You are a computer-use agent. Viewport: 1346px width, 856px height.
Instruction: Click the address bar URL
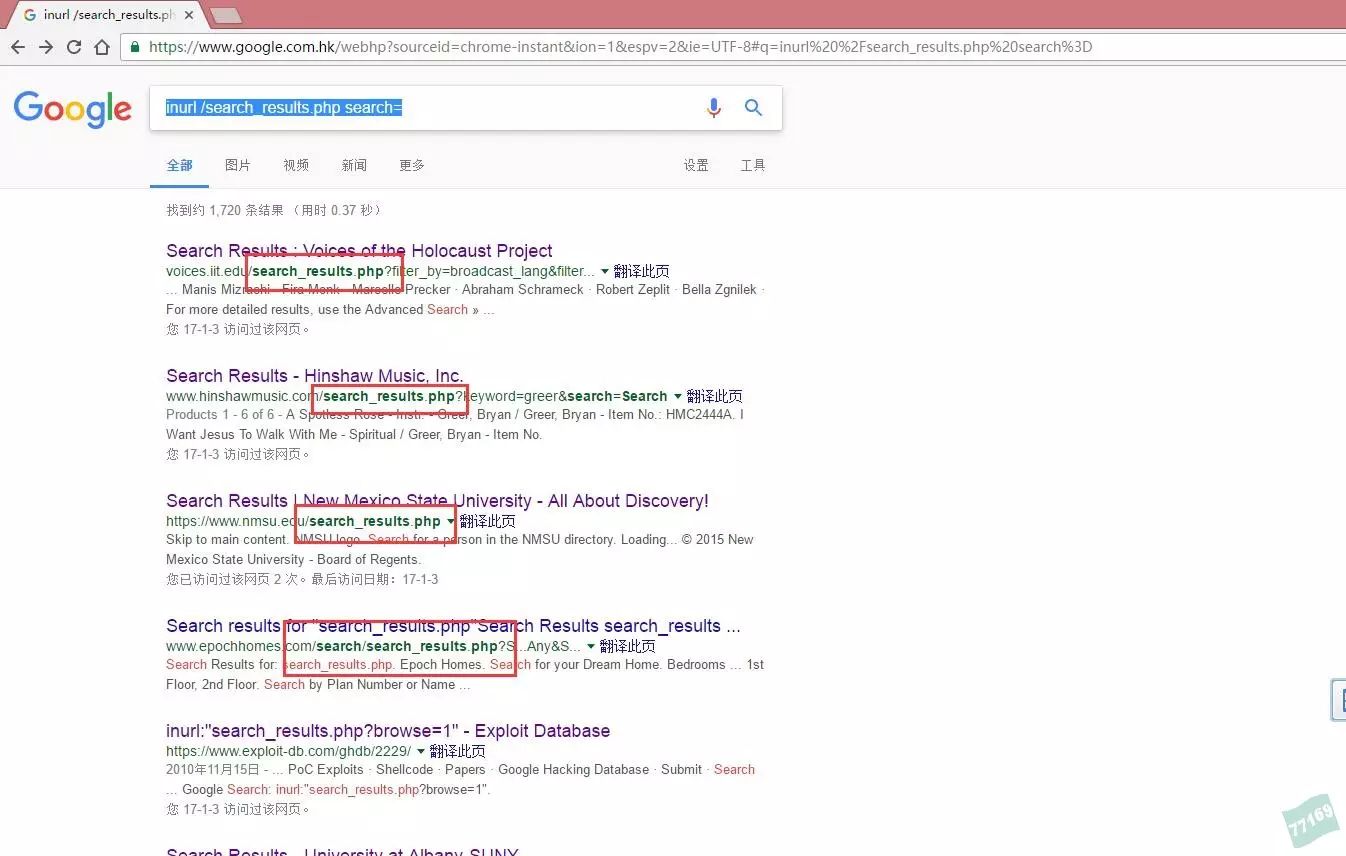coord(619,47)
